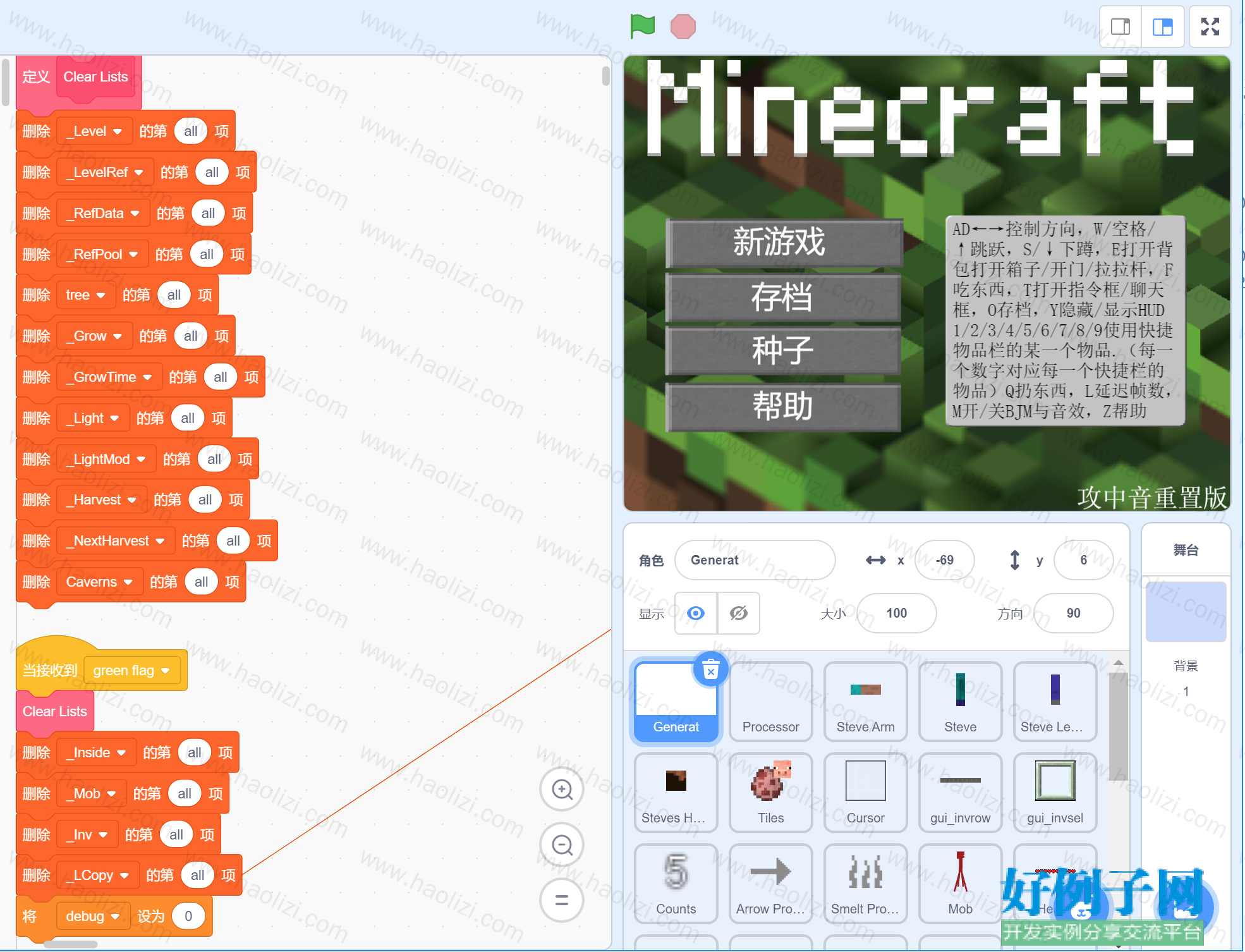Zoom in the code workspace
Image resolution: width=1245 pixels, height=952 pixels.
(562, 789)
